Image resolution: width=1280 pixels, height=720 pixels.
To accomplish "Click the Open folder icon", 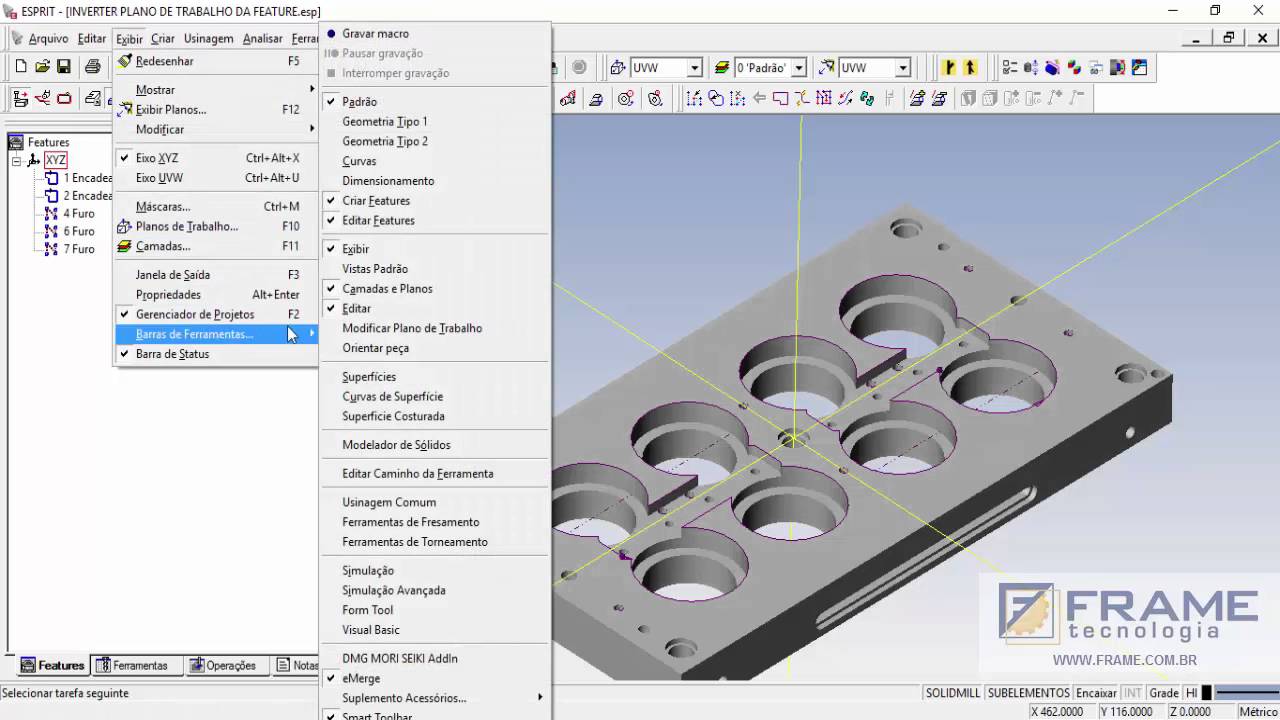I will pos(42,67).
